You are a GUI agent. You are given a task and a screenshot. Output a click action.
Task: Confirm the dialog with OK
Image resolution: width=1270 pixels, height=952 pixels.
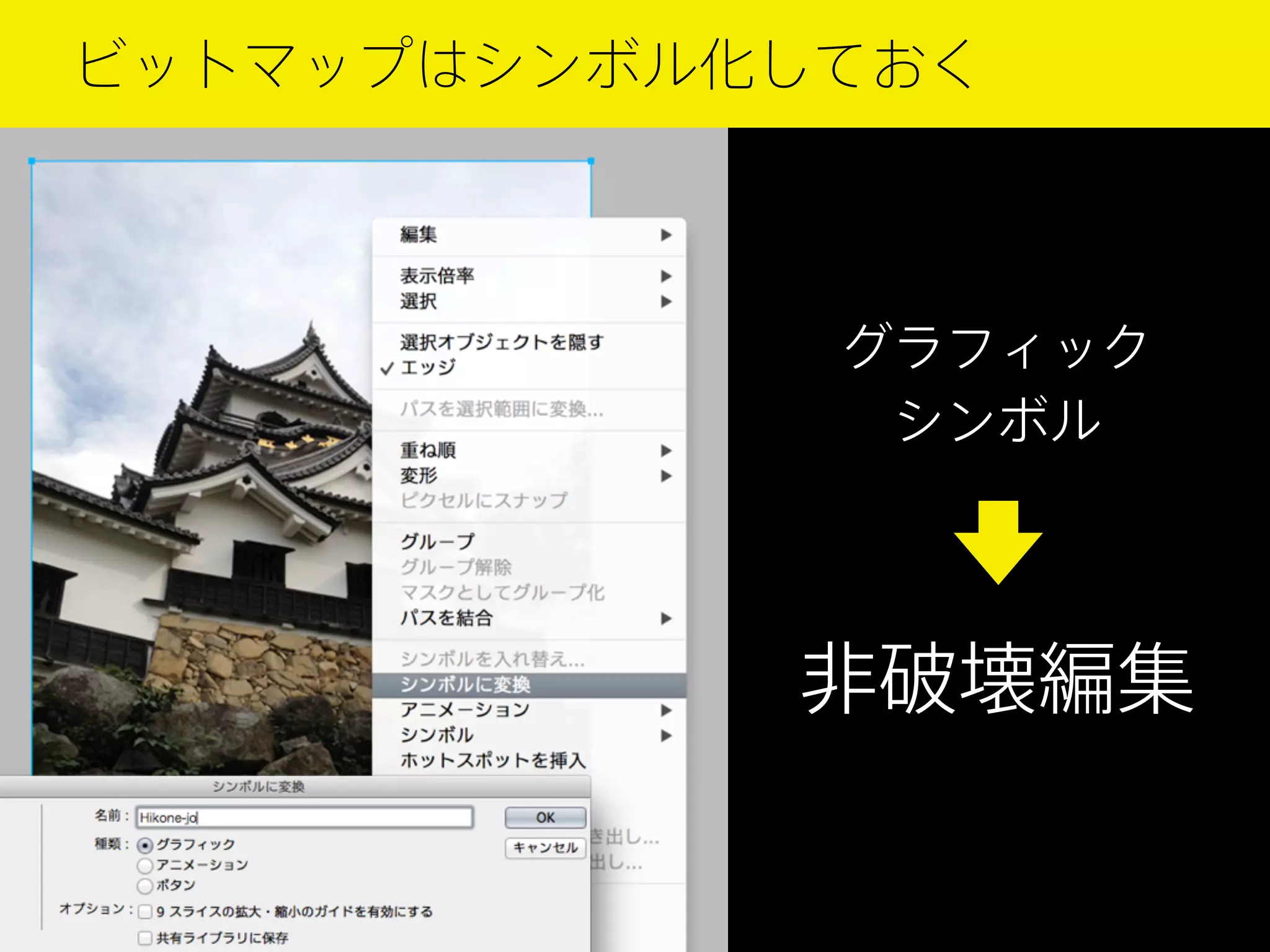point(545,818)
